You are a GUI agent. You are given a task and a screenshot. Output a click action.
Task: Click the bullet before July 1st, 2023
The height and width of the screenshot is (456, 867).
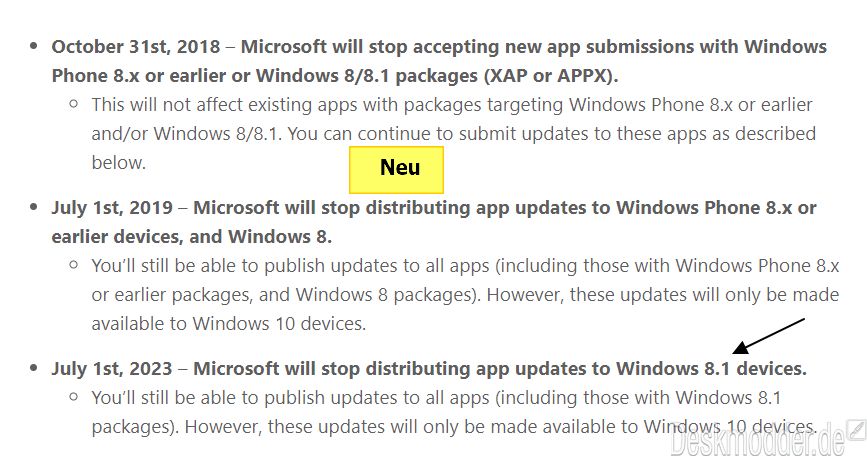pyautogui.click(x=34, y=368)
